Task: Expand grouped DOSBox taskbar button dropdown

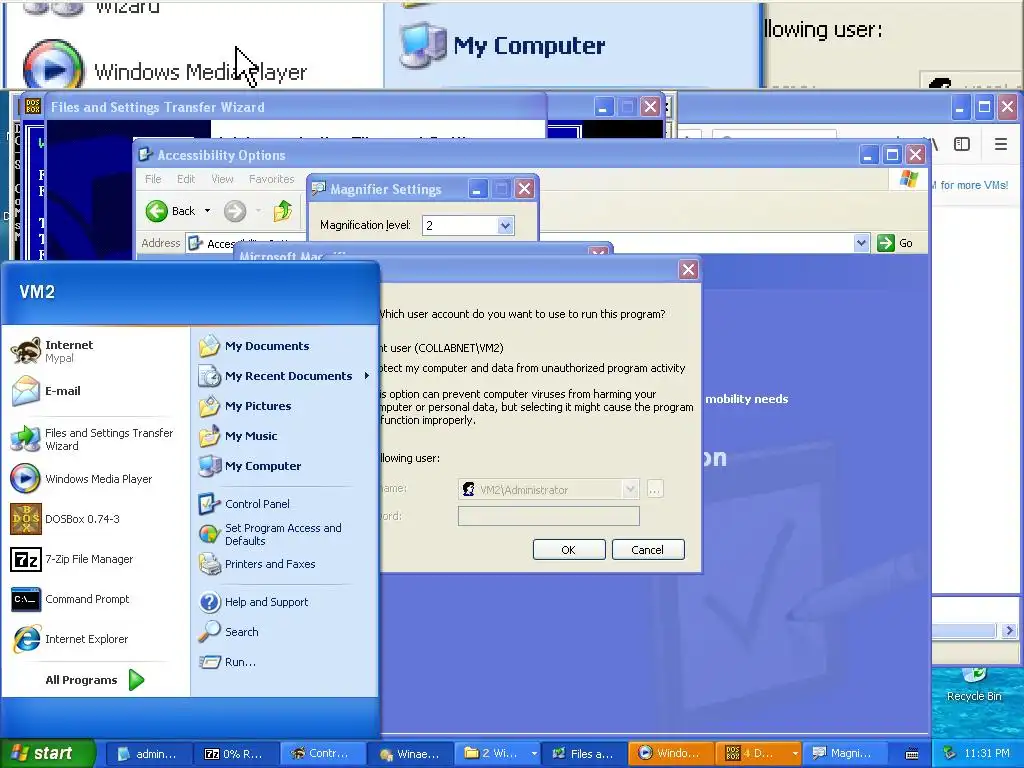Action: [x=794, y=754]
